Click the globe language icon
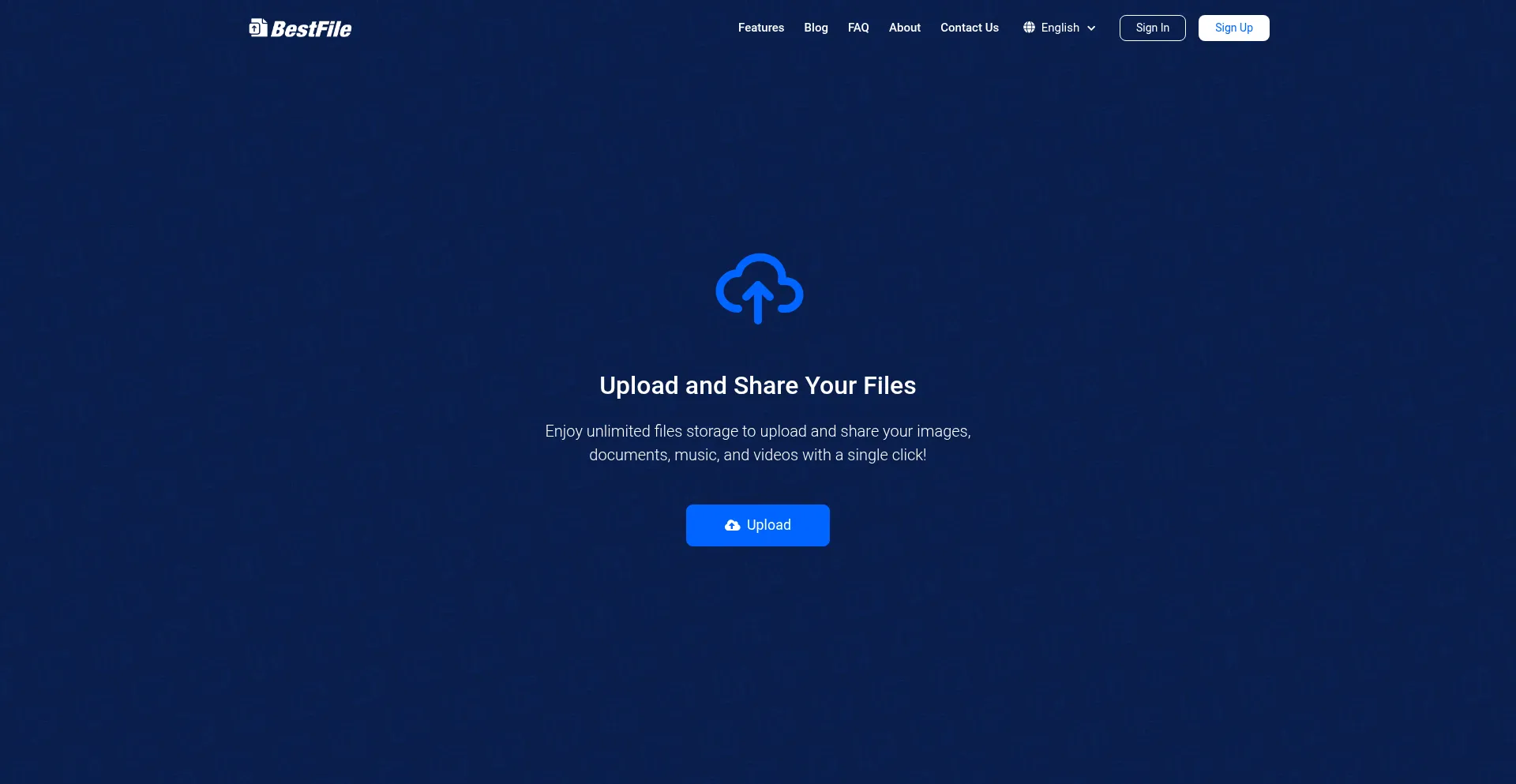 click(x=1029, y=28)
